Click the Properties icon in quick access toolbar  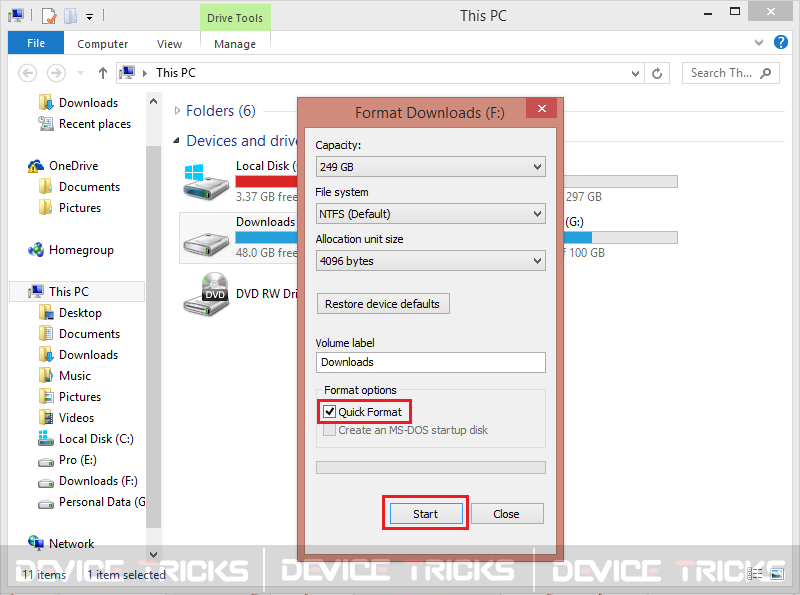pyautogui.click(x=48, y=16)
